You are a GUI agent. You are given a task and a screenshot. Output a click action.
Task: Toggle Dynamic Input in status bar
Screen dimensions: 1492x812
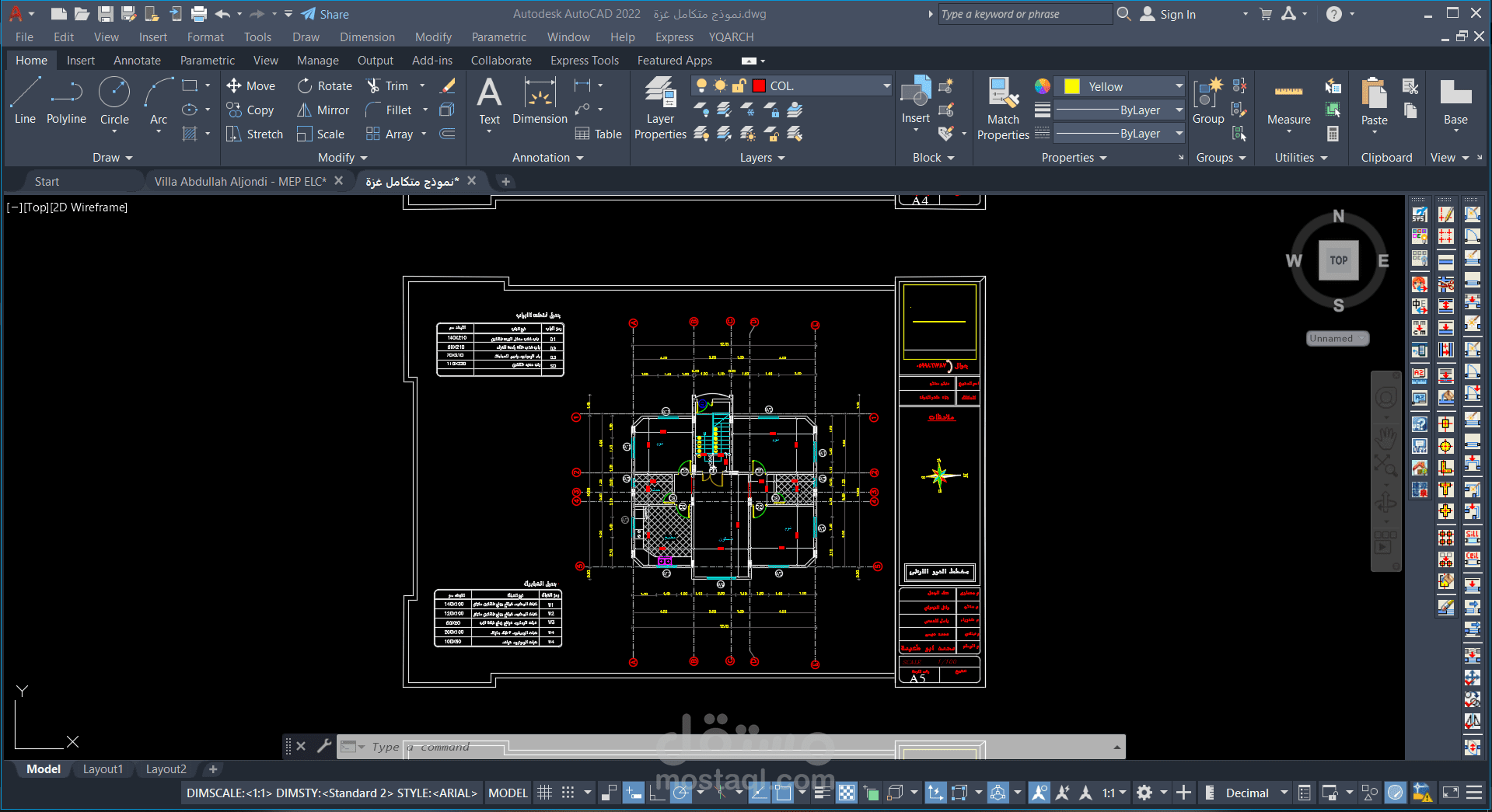634,793
